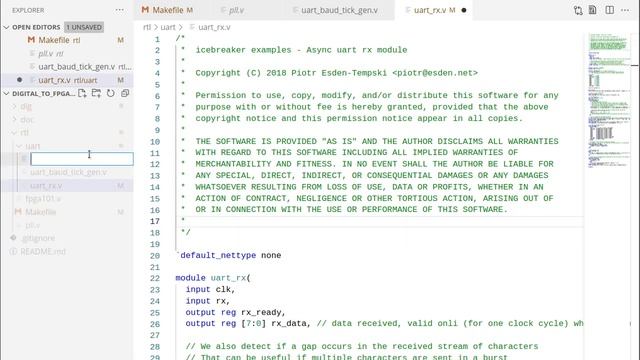This screenshot has height=360, width=640.
Task: Click the EXPLORER panel title
Action: pyautogui.click(x=28, y=10)
